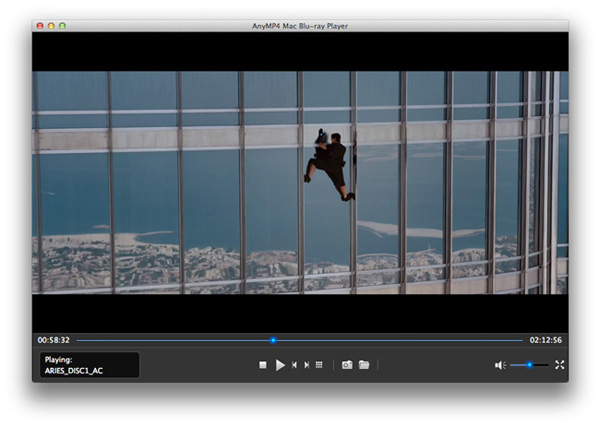600x426 pixels.
Task: Click the video playback area
Action: click(x=300, y=182)
